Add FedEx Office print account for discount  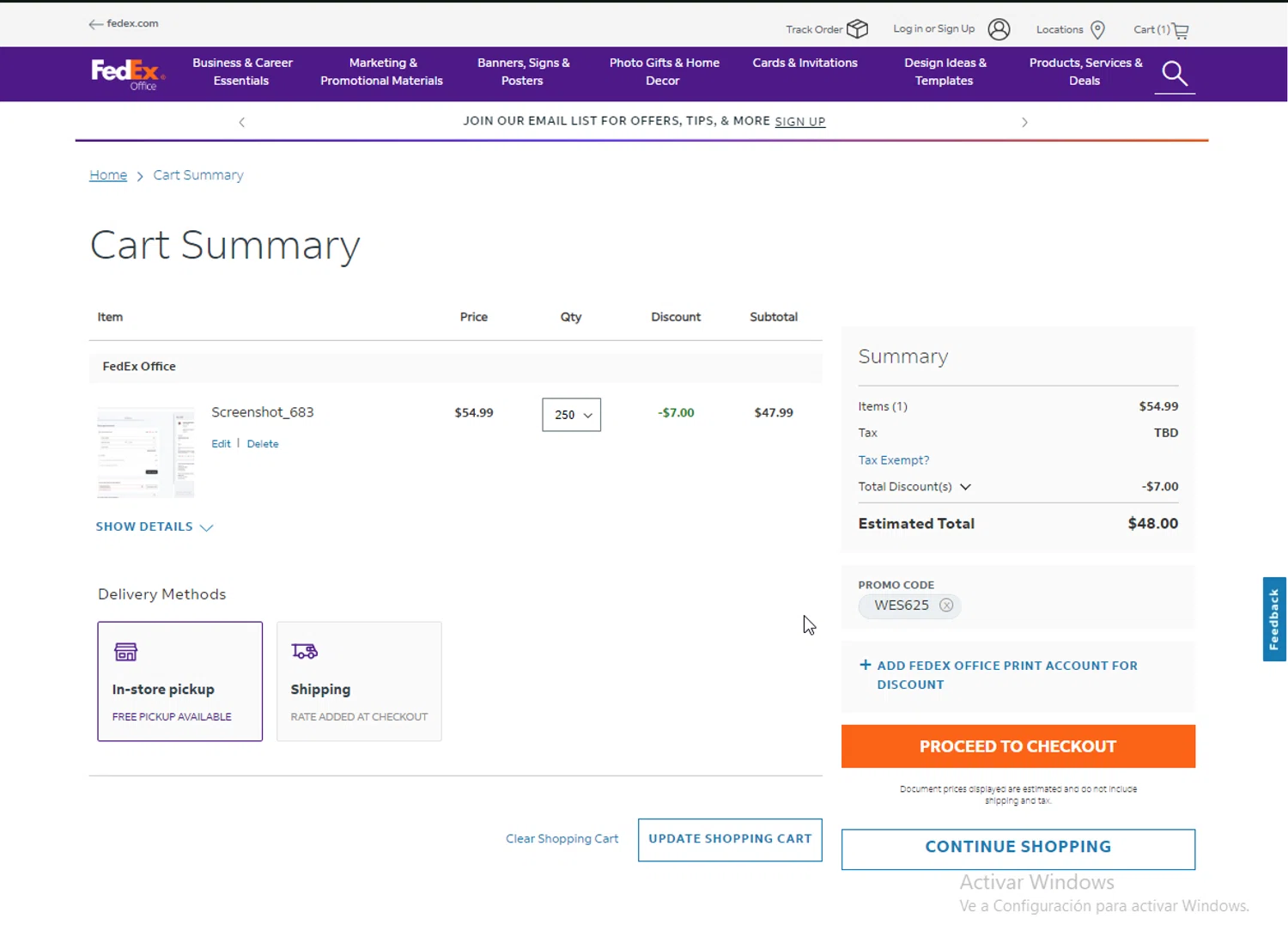click(x=1006, y=675)
